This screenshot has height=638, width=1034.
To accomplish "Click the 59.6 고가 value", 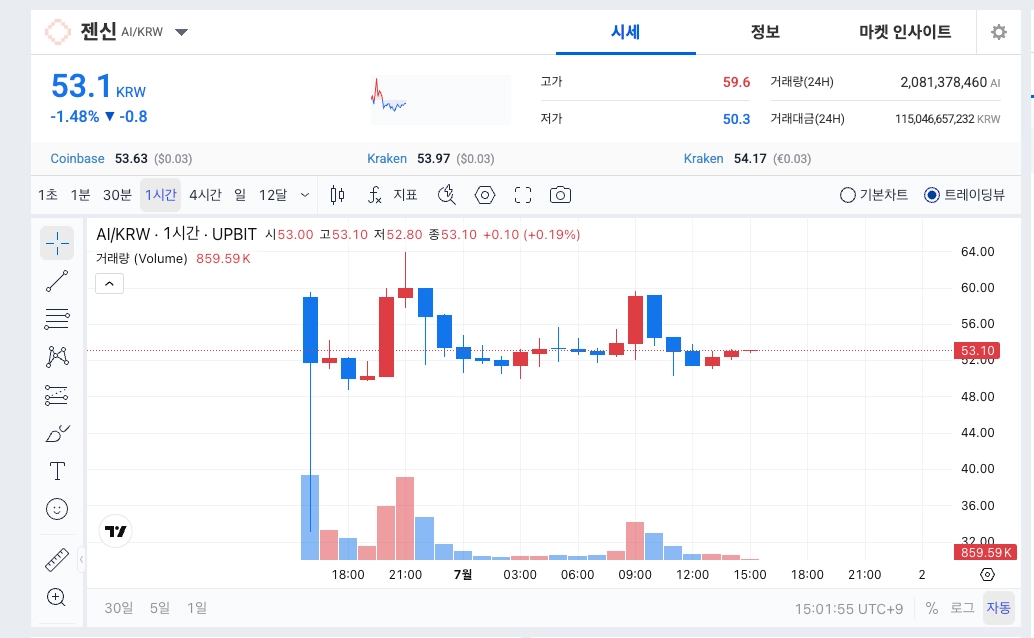I will click(x=737, y=82).
